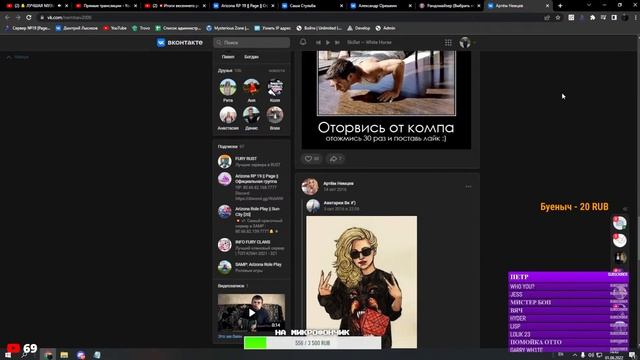Switch to the Рандомайзер browser tab
The width and height of the screenshot is (640, 360).
(x=450, y=6)
